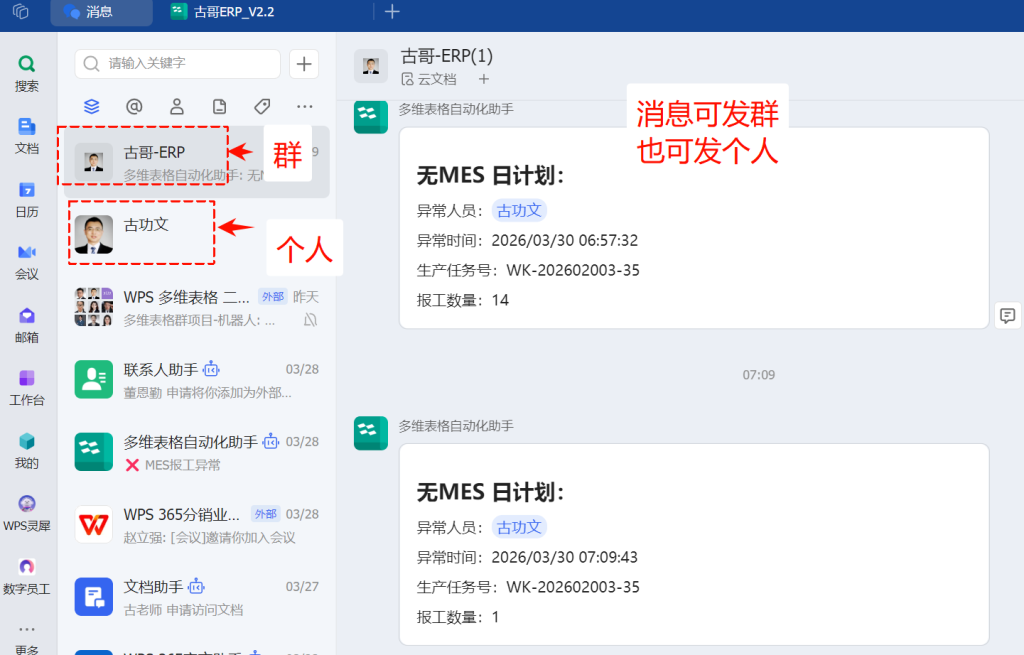Screen dimensions: 1024x655
Task: Click the comment reply icon beside first message
Action: click(1008, 316)
